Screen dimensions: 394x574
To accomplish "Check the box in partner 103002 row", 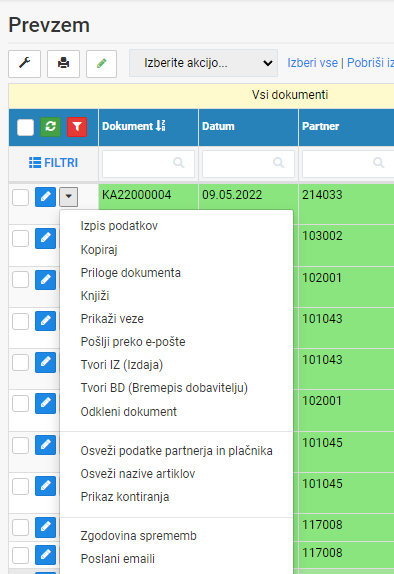I will click(x=21, y=239).
